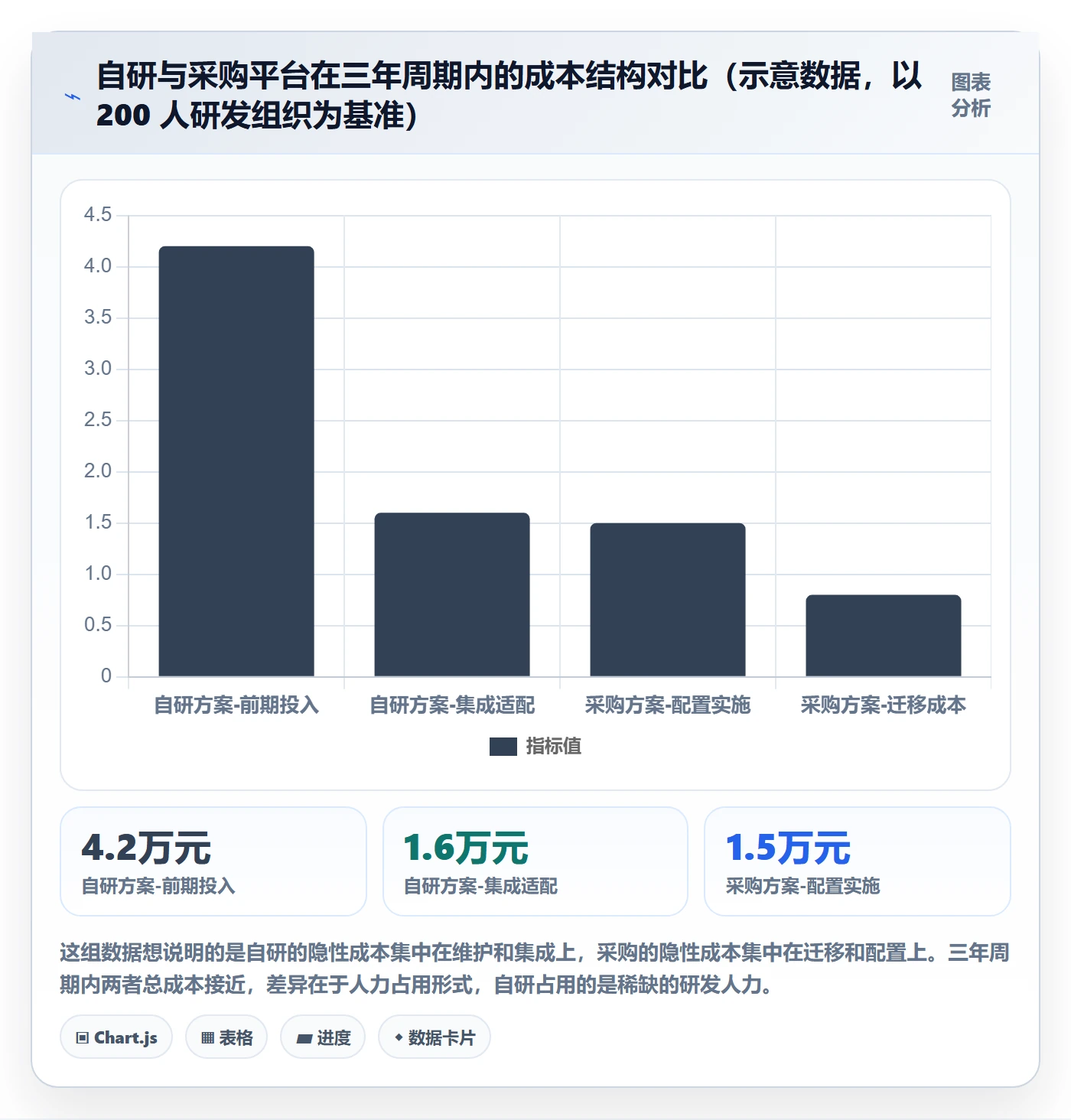Click the x-axis label 采购方案-配置实施
The image size is (1071, 1120).
668,705
